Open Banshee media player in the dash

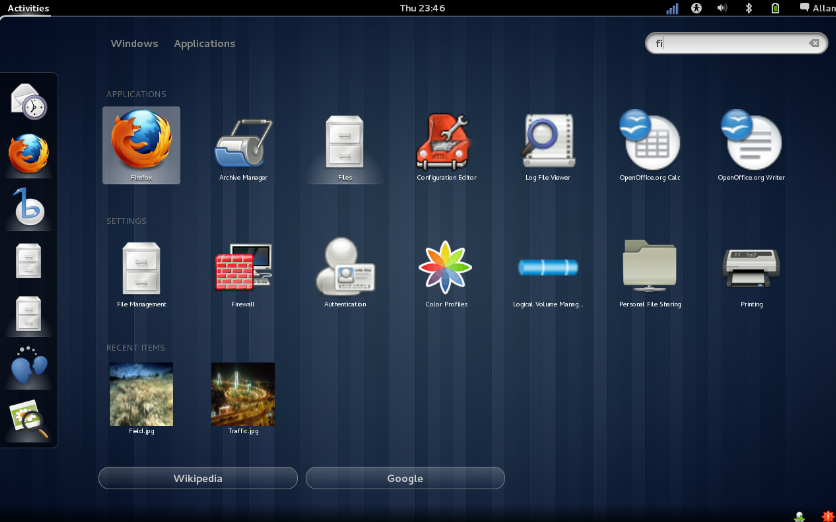pos(29,207)
